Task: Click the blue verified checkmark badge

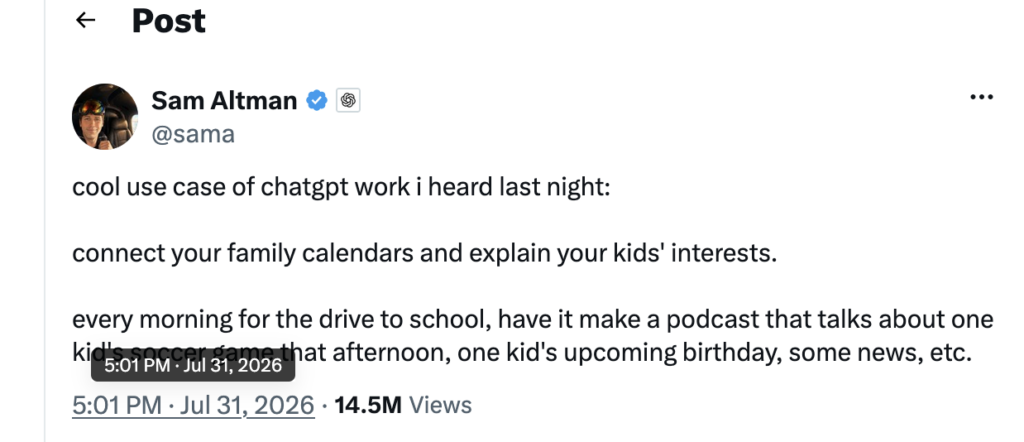Action: [317, 101]
